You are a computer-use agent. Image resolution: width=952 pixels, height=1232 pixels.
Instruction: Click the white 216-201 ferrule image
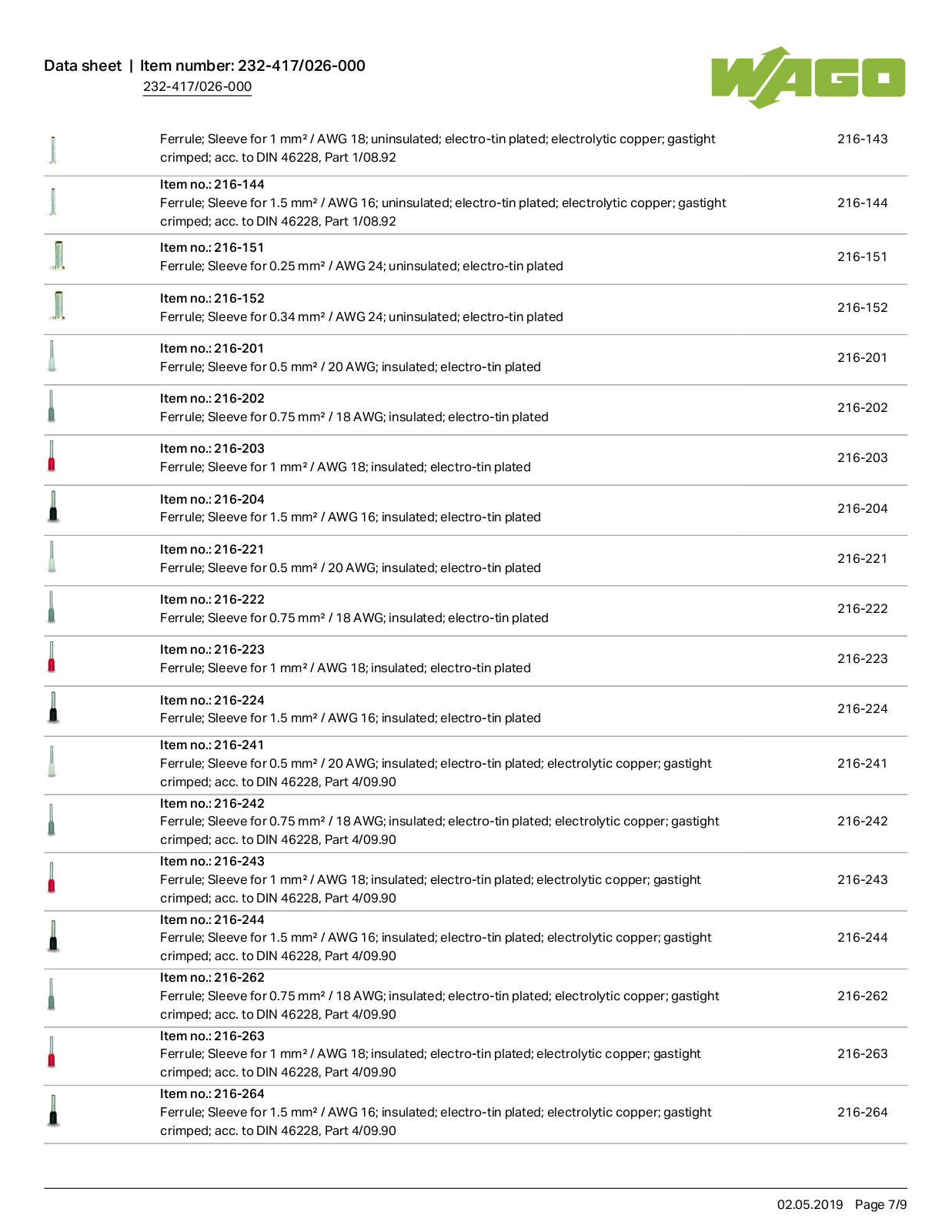pyautogui.click(x=52, y=357)
